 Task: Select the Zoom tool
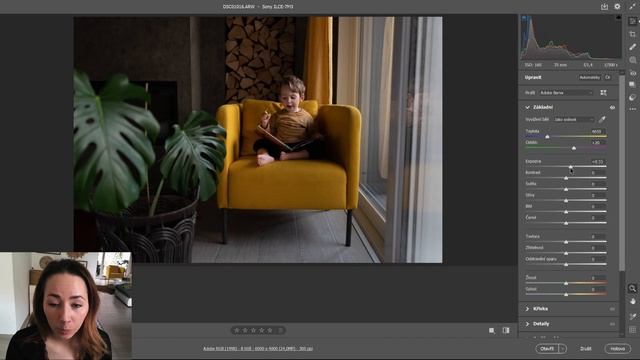tap(633, 288)
